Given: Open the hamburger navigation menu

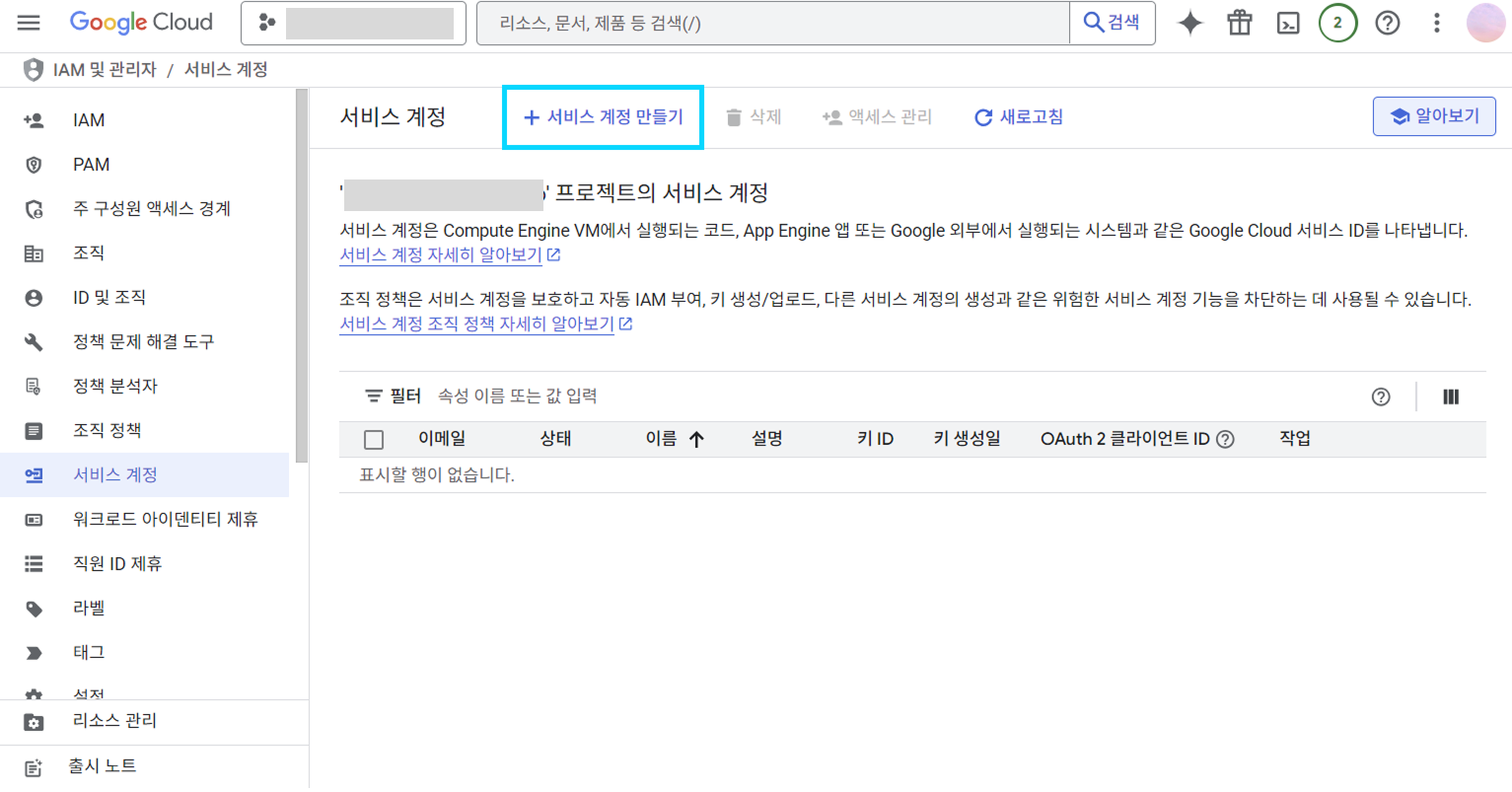Looking at the screenshot, I should 29,23.
